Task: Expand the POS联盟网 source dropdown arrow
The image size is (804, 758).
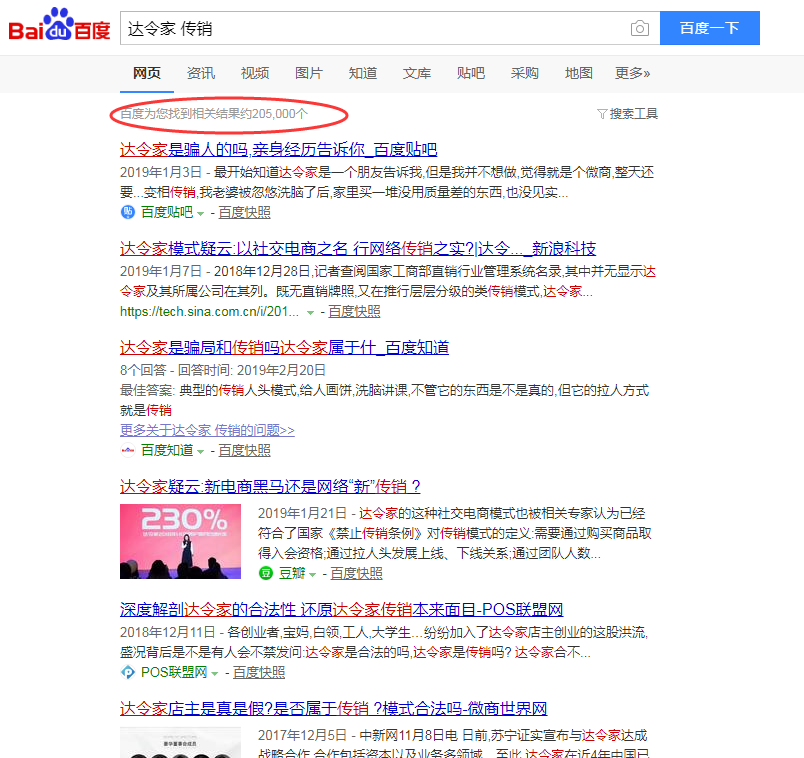Action: 215,673
